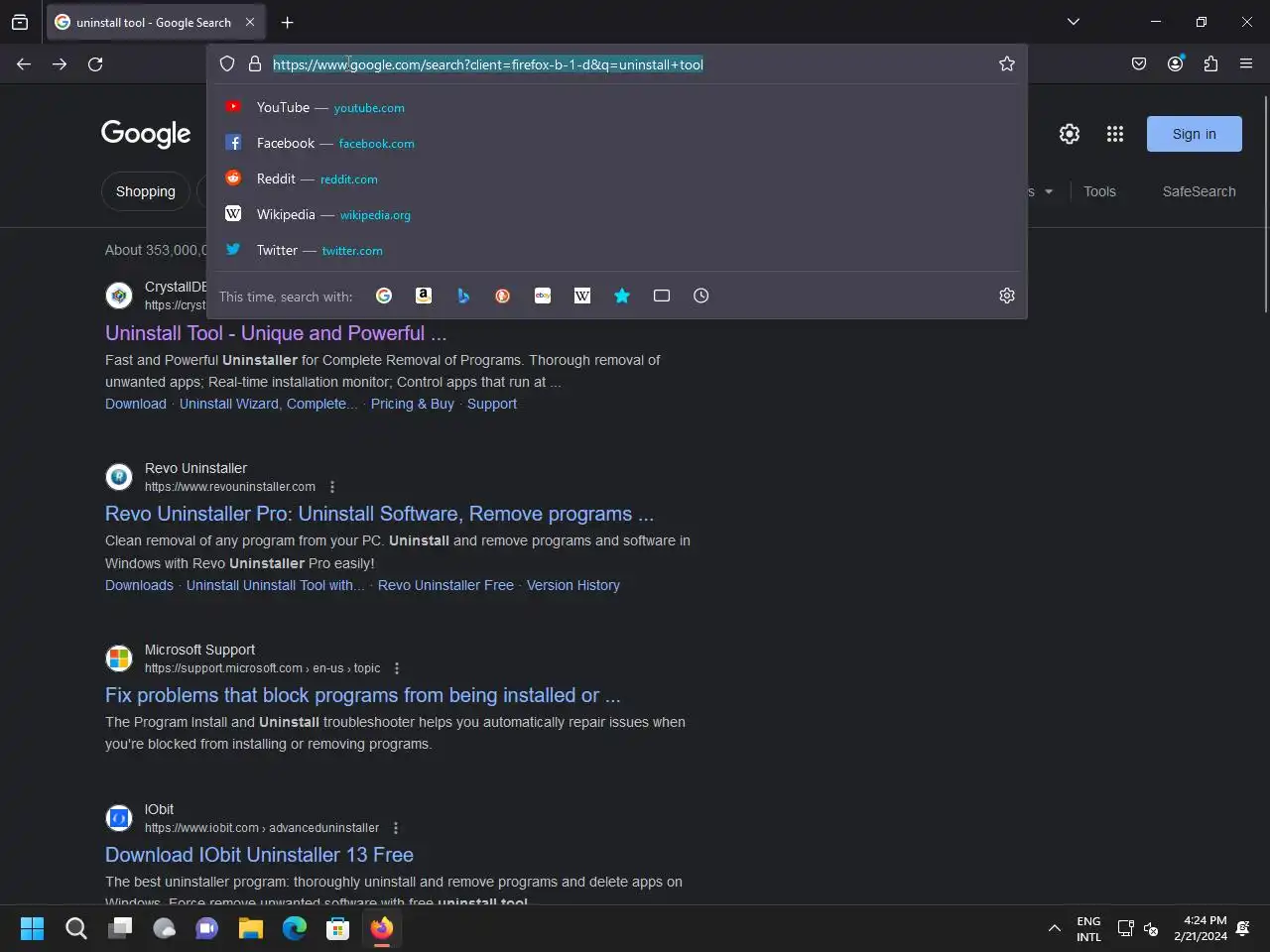Search with Amazon one-off icon
Screen dimensions: 1270x952
(424, 296)
